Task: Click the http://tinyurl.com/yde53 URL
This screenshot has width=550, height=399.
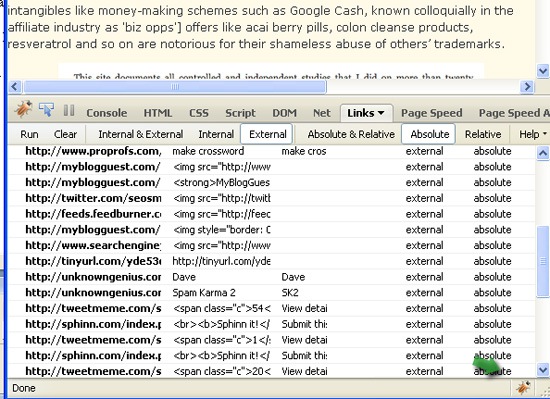Action: click(93, 262)
